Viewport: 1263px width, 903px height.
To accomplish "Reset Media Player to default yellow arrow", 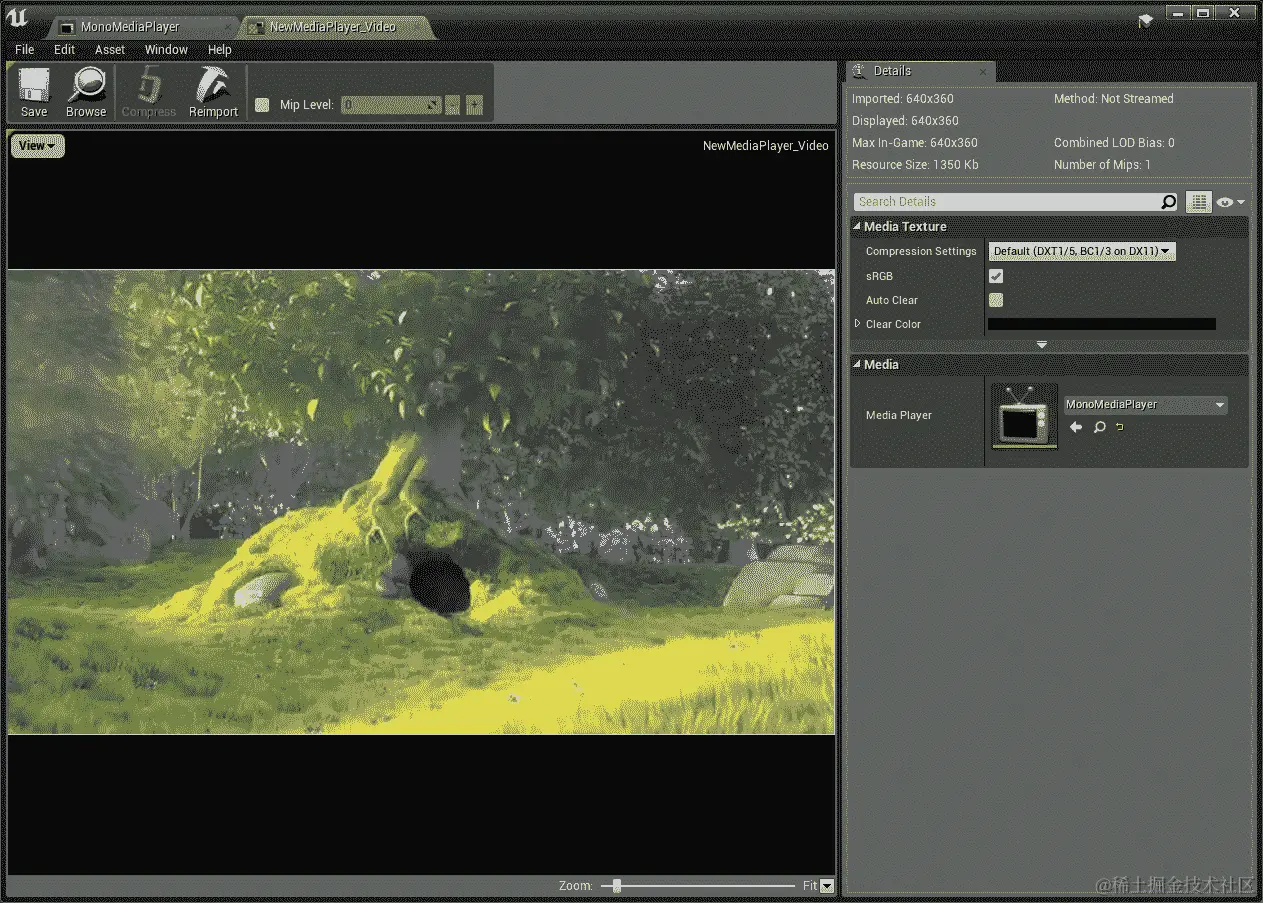I will 1120,427.
